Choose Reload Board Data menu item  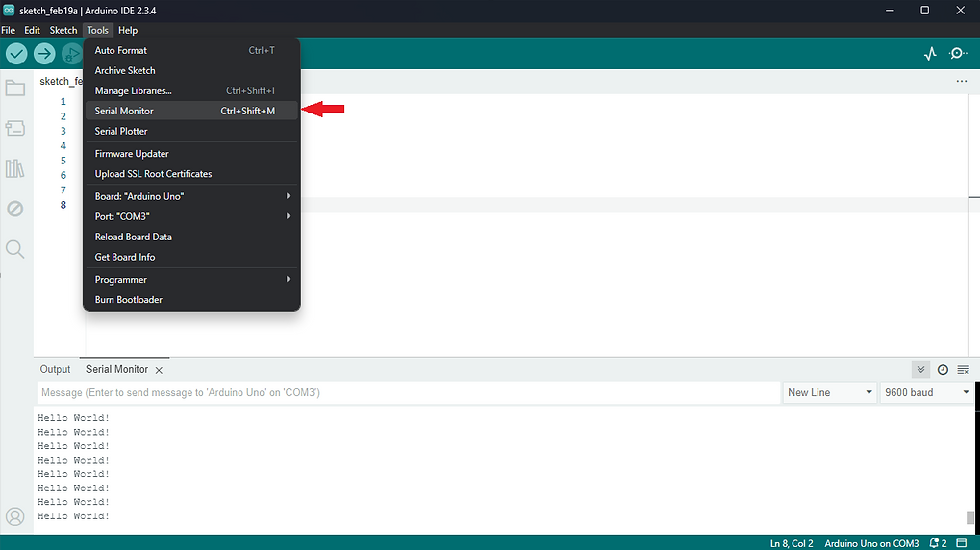[191, 237]
